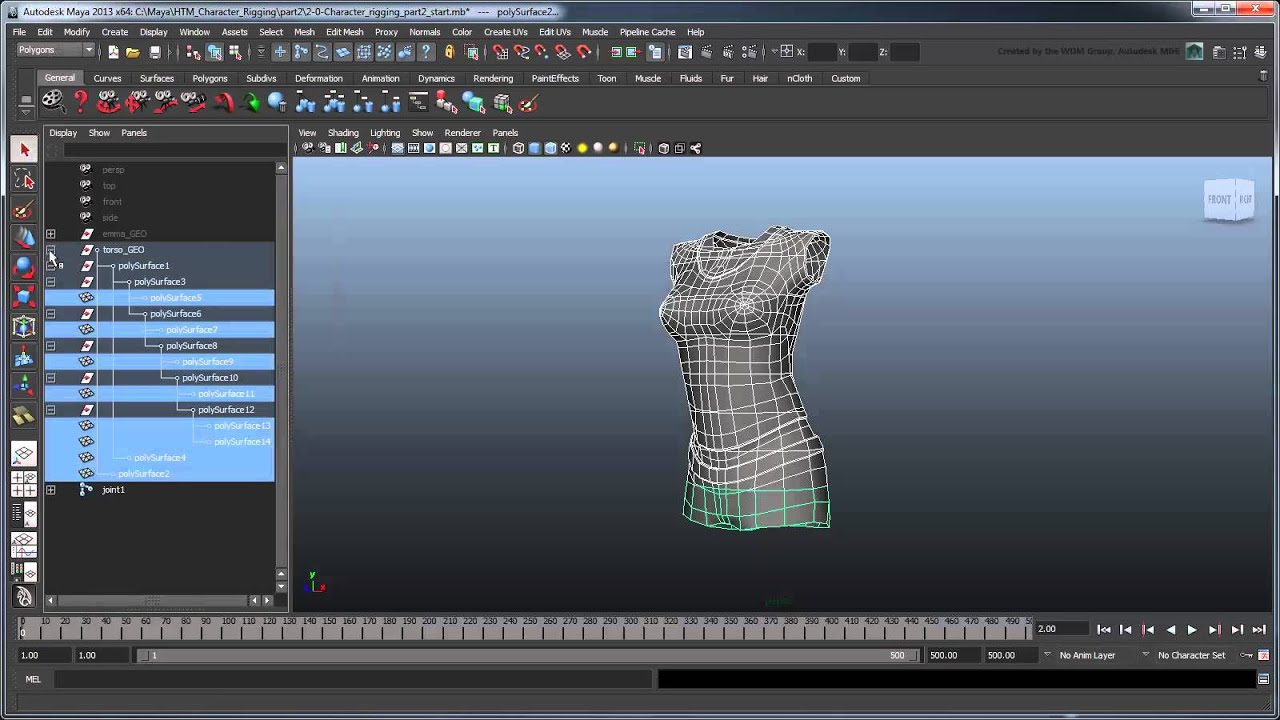
Task: Expand the joint1 node
Action: (x=50, y=490)
